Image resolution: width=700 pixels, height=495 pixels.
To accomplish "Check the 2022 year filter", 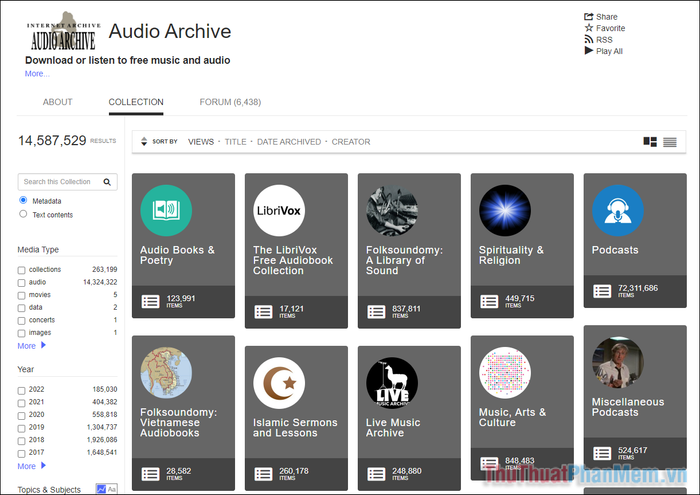I will pyautogui.click(x=21, y=391).
